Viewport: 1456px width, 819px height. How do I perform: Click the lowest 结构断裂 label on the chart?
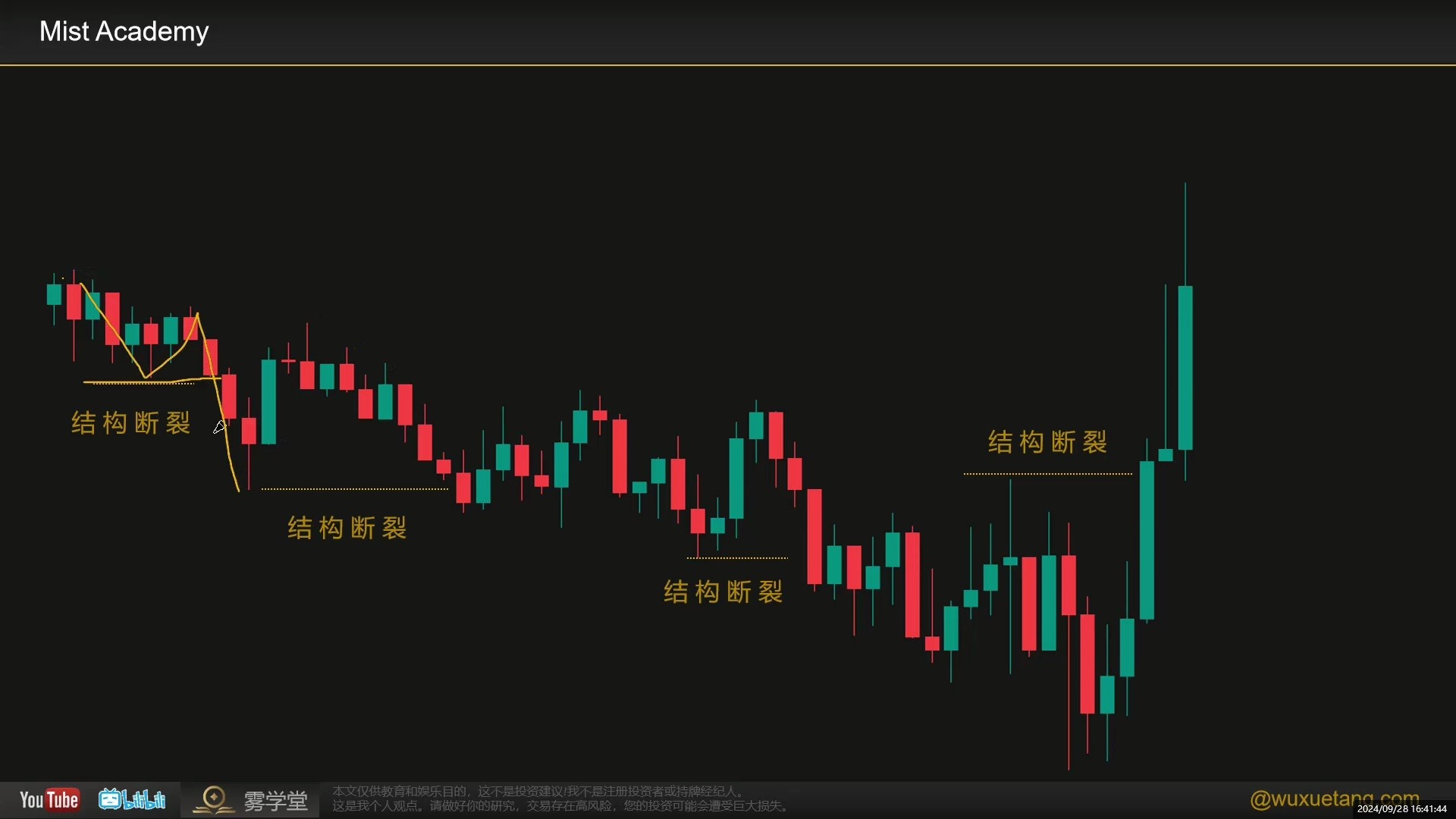pos(723,591)
